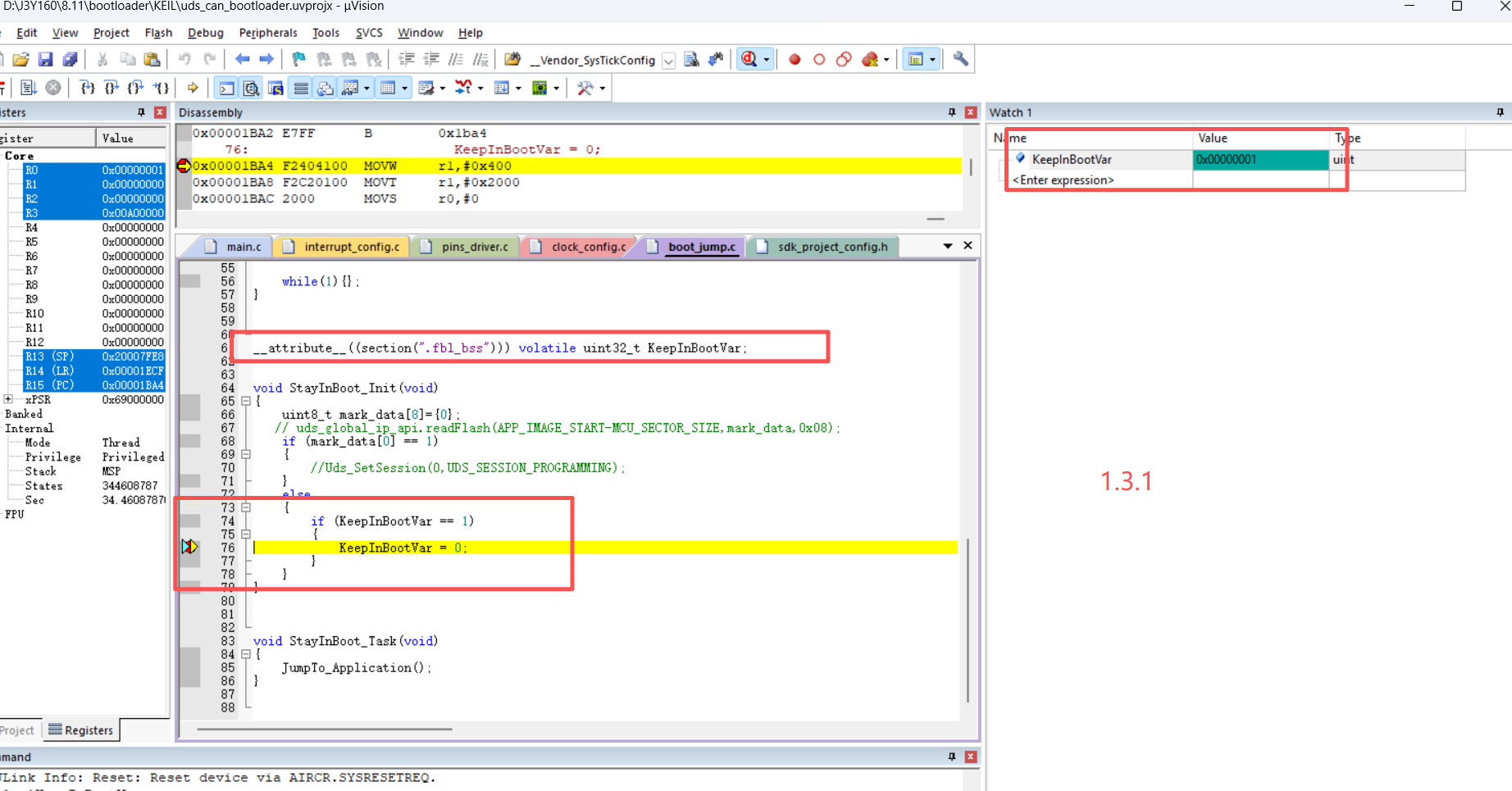This screenshot has height=791, width=1512.
Task: Click the Value column header in Watch 1
Action: point(1260,139)
